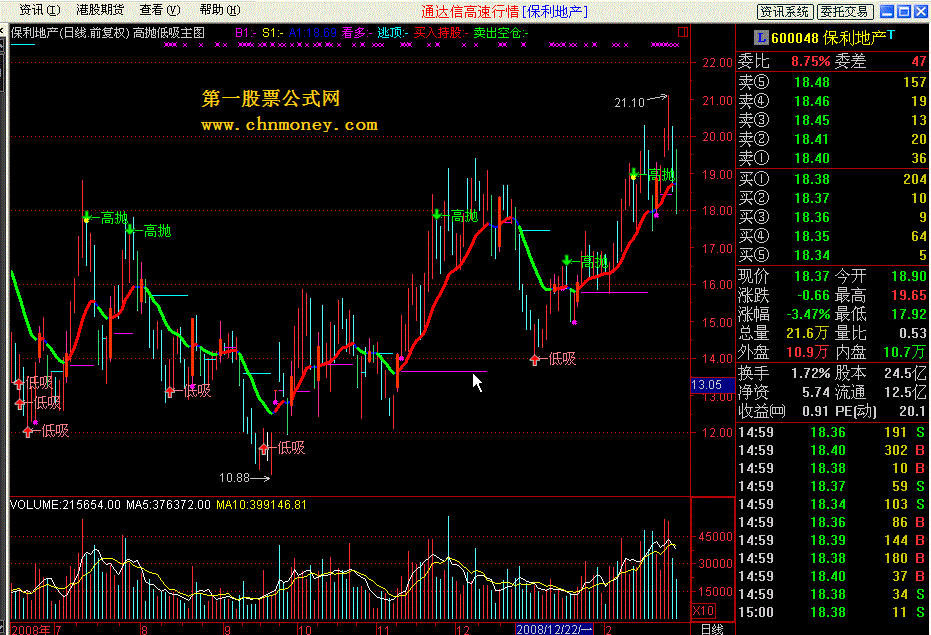The height and width of the screenshot is (635, 931).
Task: Select the 买⑤ row at 18.34
Action: [832, 255]
